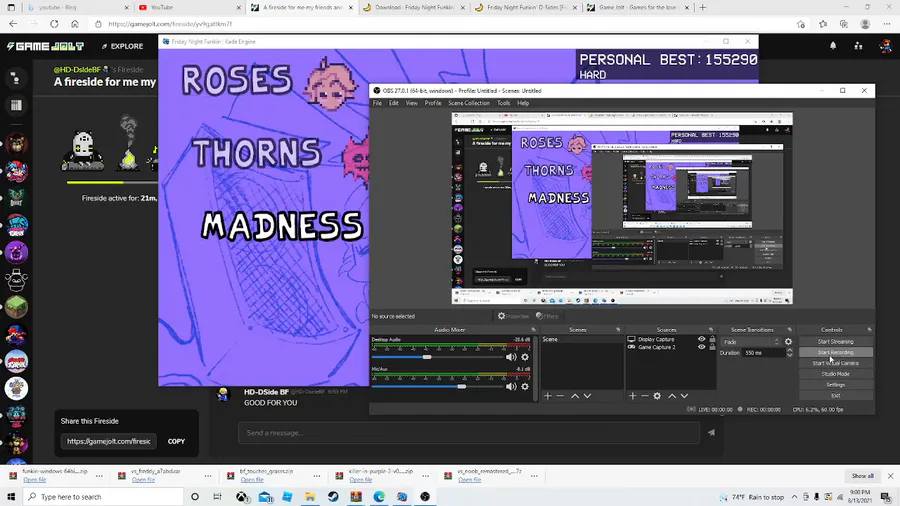The height and width of the screenshot is (506, 900).
Task: Pop out the Audio Mixer dock
Action: tap(533, 330)
